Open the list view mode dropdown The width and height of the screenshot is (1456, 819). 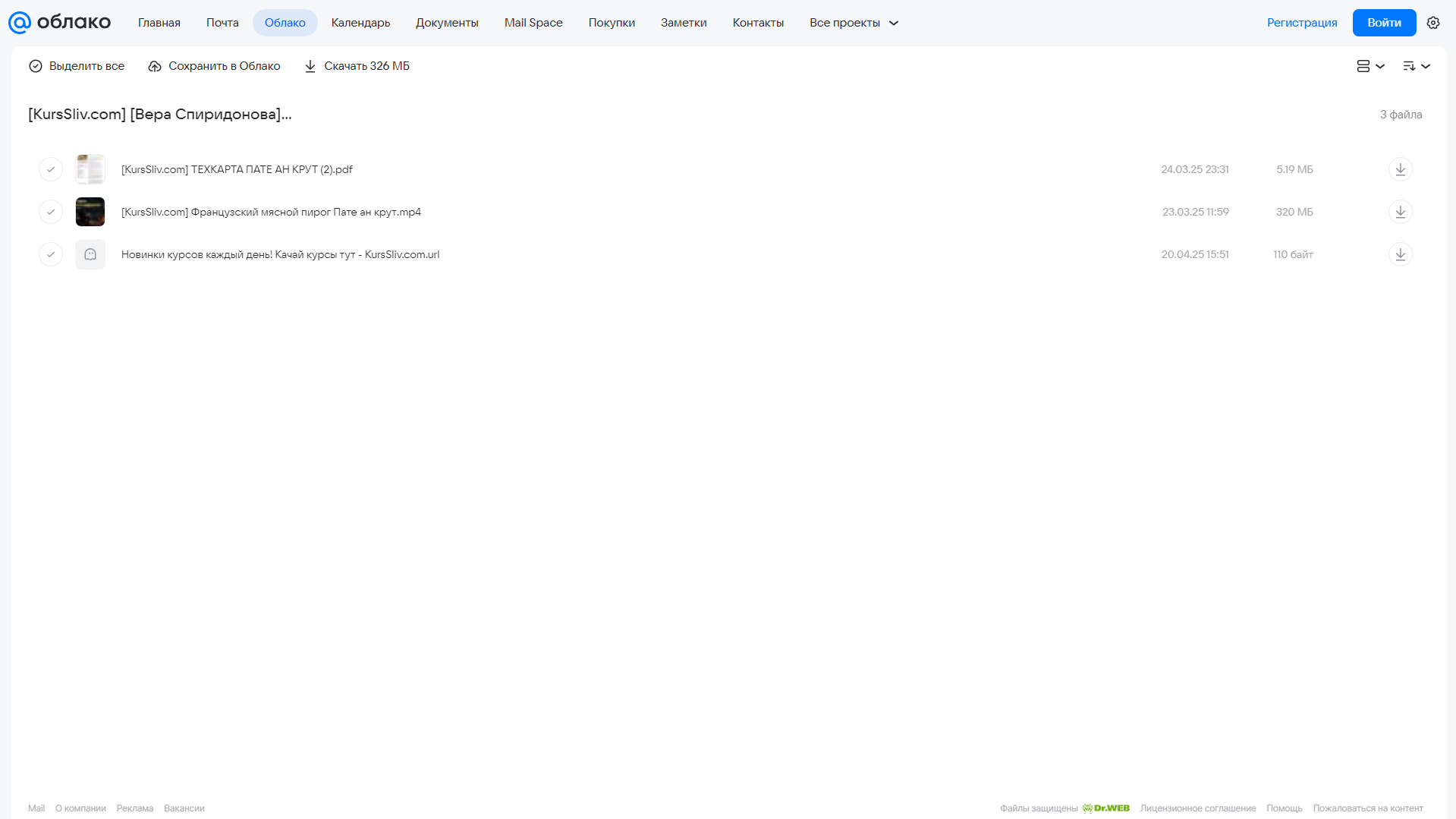point(1370,66)
